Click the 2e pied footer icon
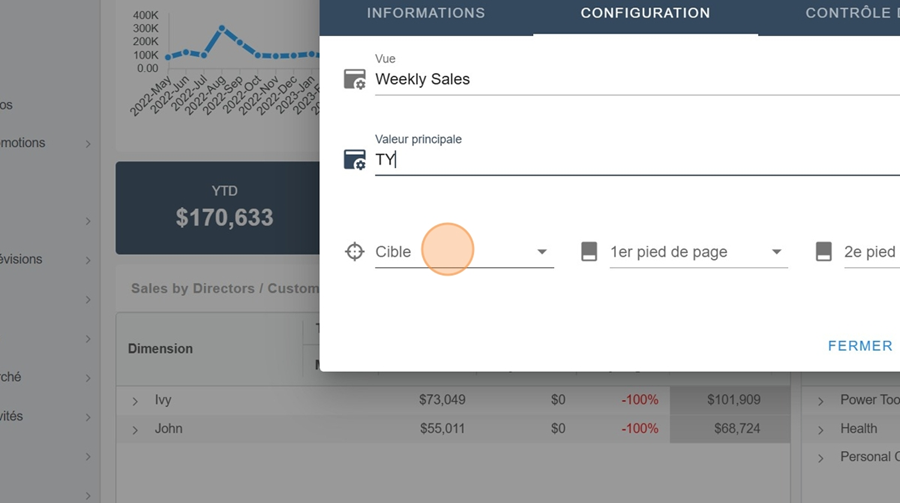 (x=823, y=252)
